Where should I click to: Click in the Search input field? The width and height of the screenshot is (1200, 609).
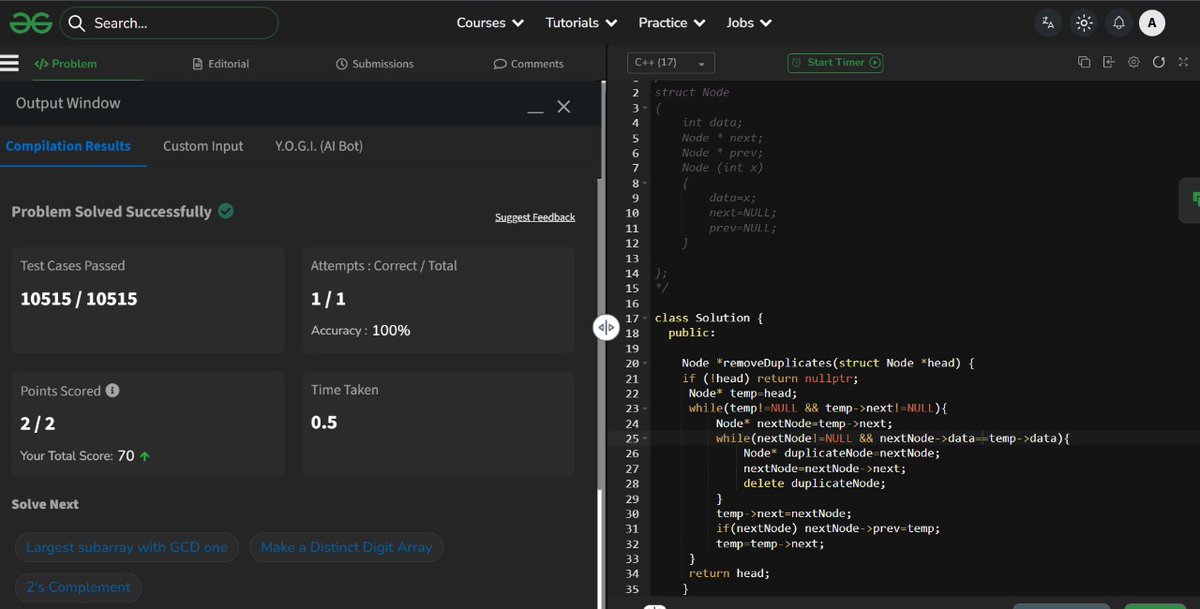170,23
